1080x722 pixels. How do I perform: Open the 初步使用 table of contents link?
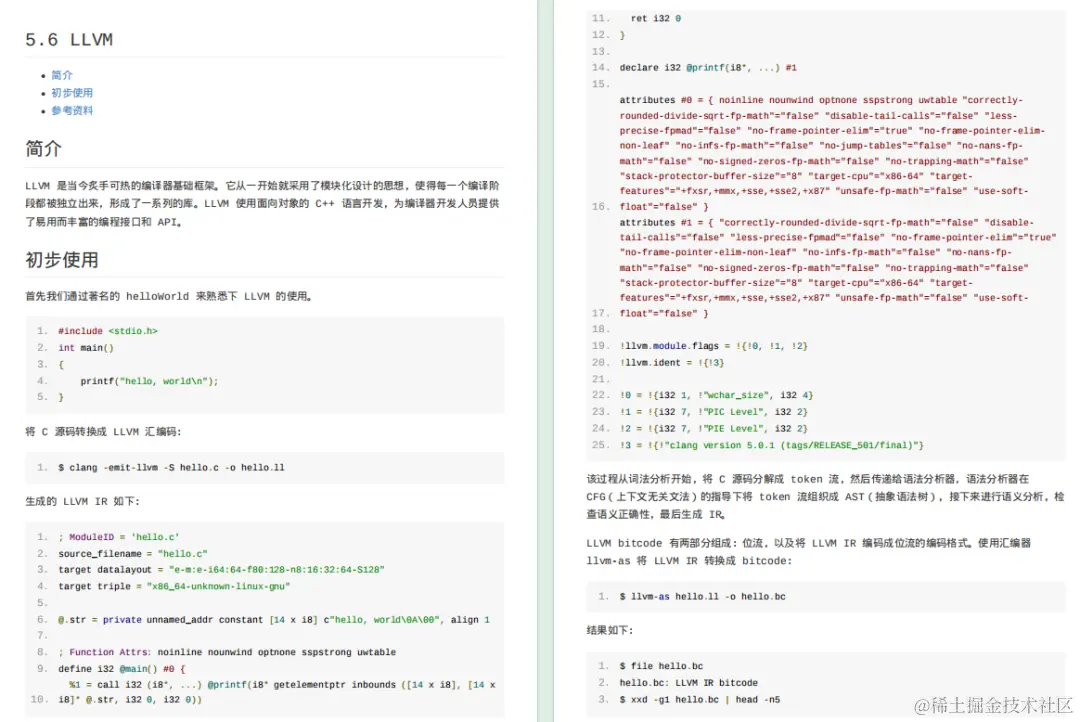(x=72, y=92)
